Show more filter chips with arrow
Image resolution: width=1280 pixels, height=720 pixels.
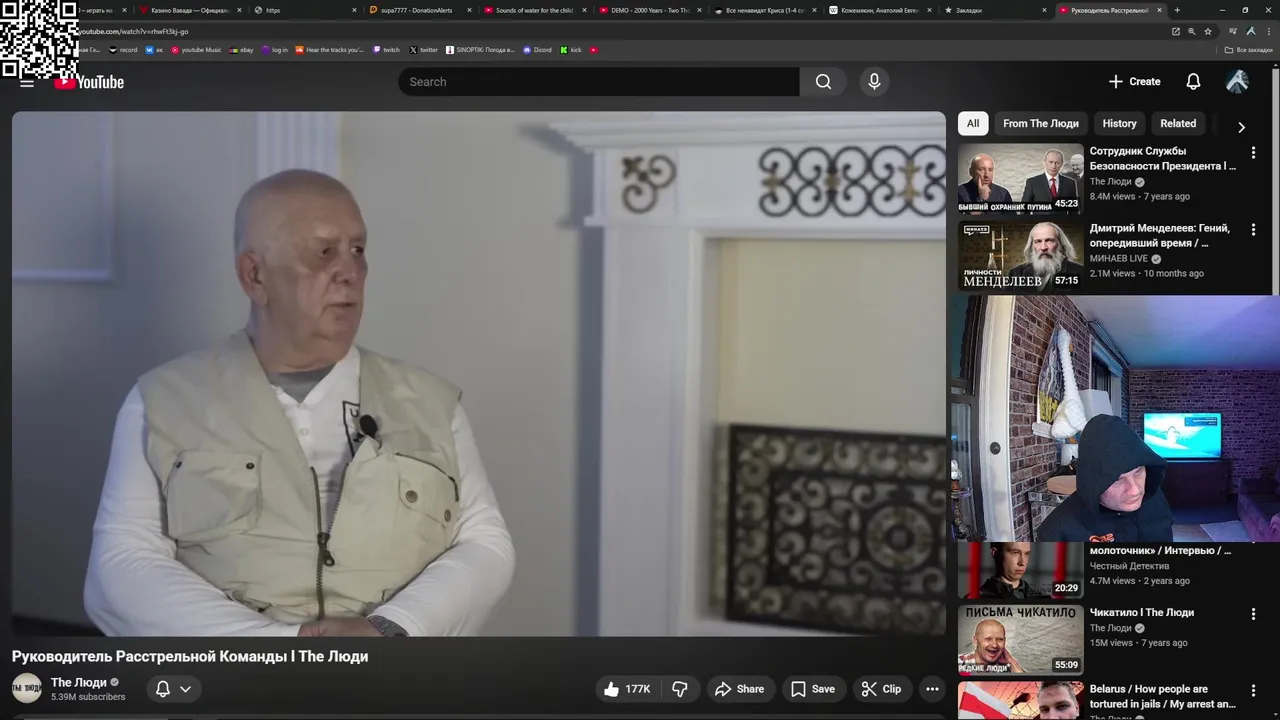[1241, 127]
